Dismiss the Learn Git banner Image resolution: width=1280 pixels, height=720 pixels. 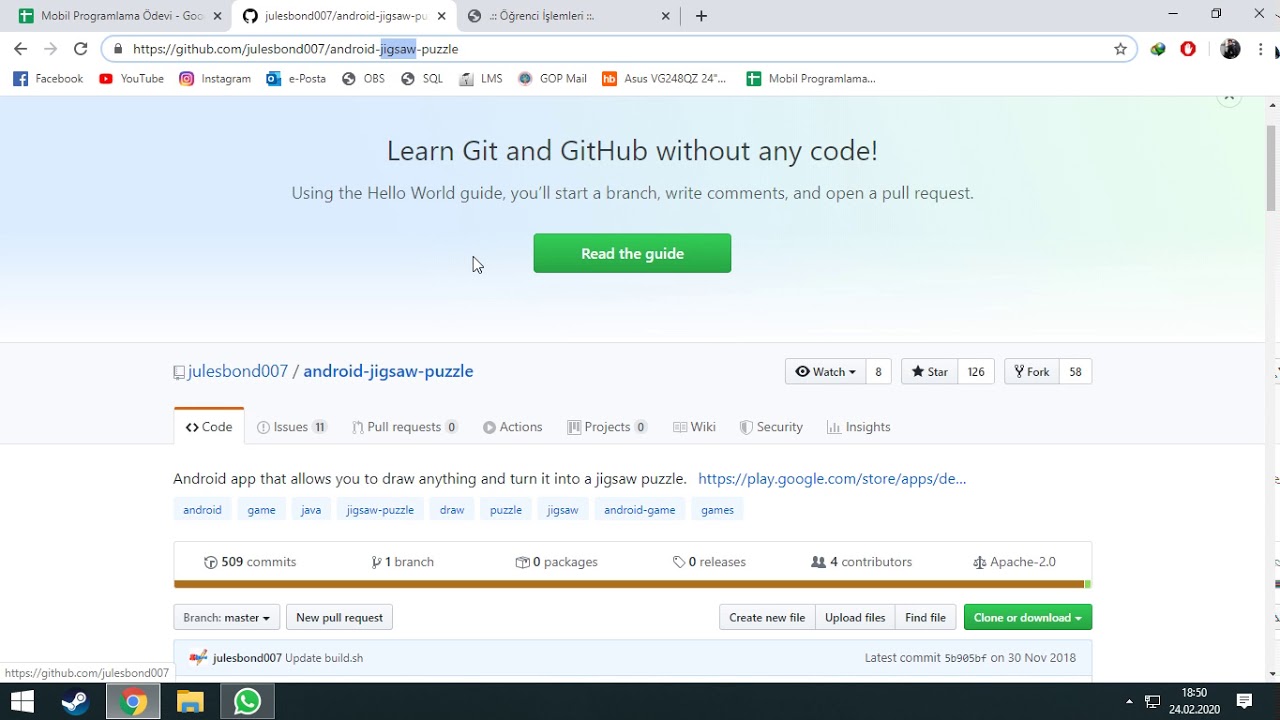(x=1229, y=97)
